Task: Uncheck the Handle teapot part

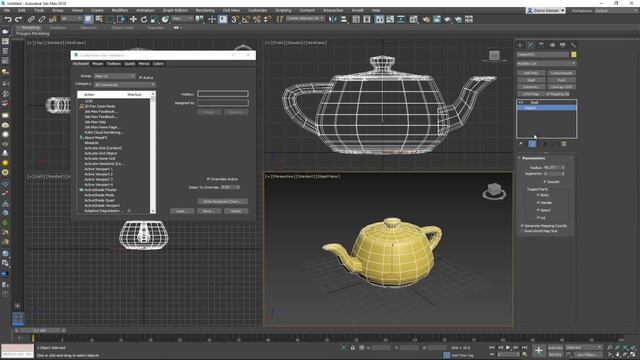Action: coord(538,202)
